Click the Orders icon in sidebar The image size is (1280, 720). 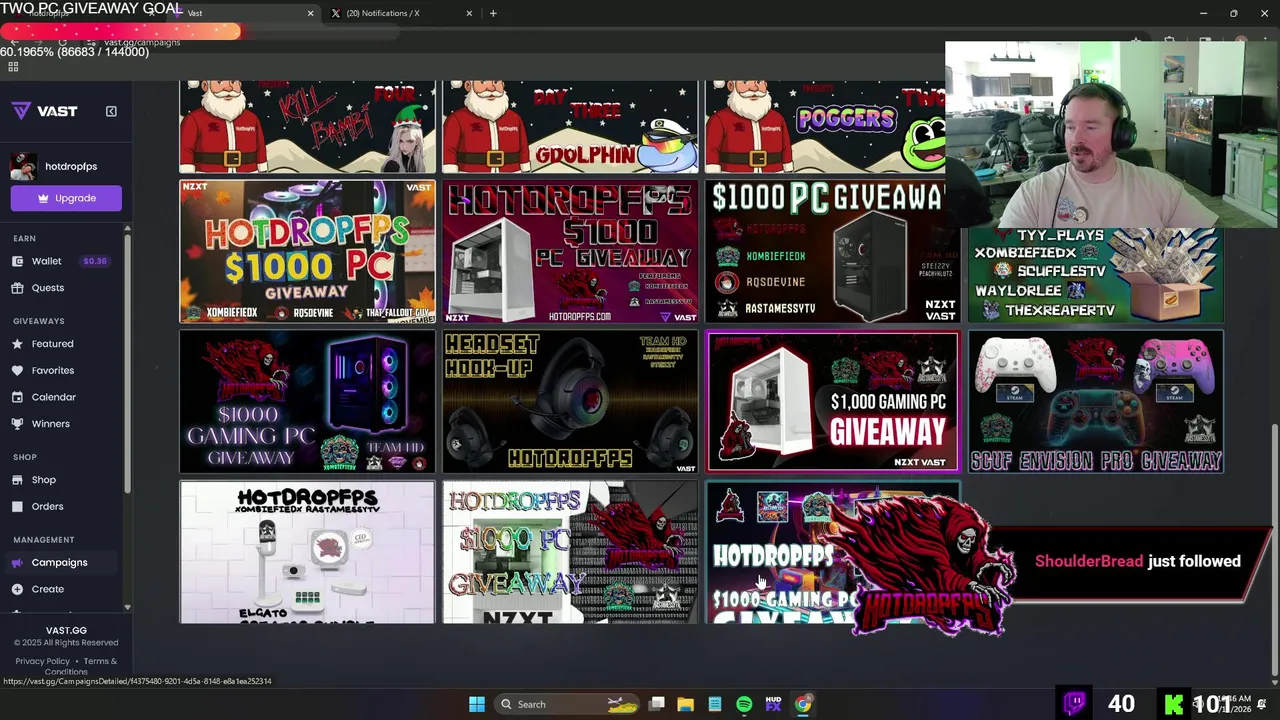(x=17, y=506)
